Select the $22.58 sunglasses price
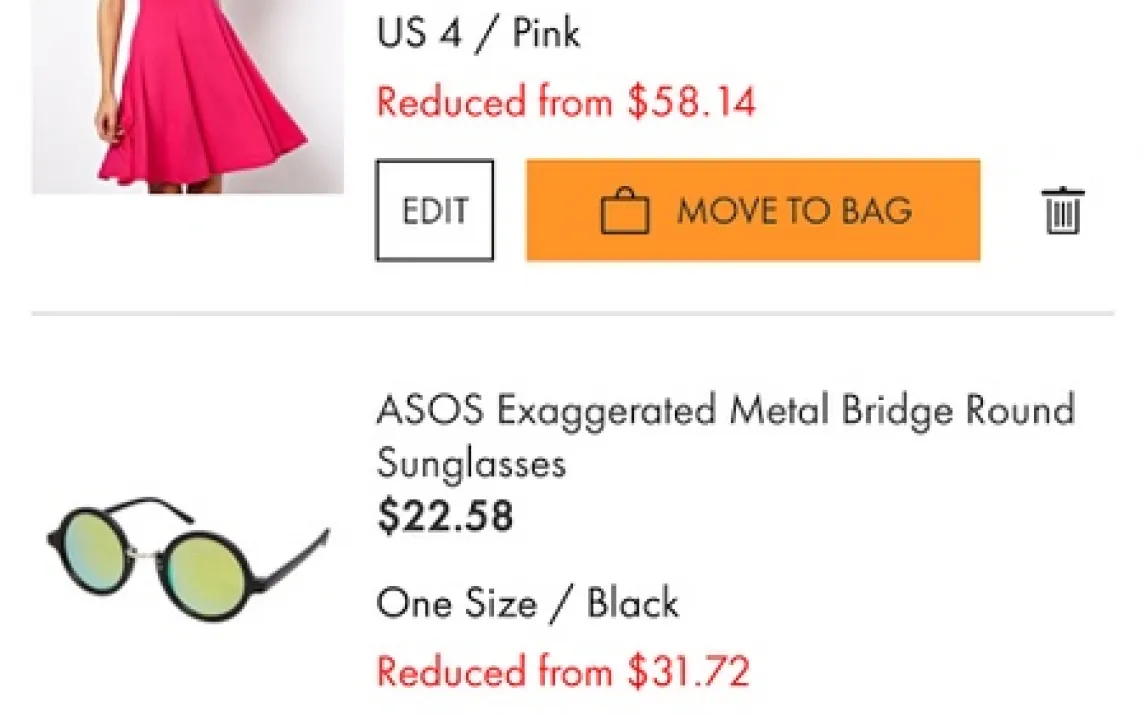The height and width of the screenshot is (716, 1146). coord(445,516)
